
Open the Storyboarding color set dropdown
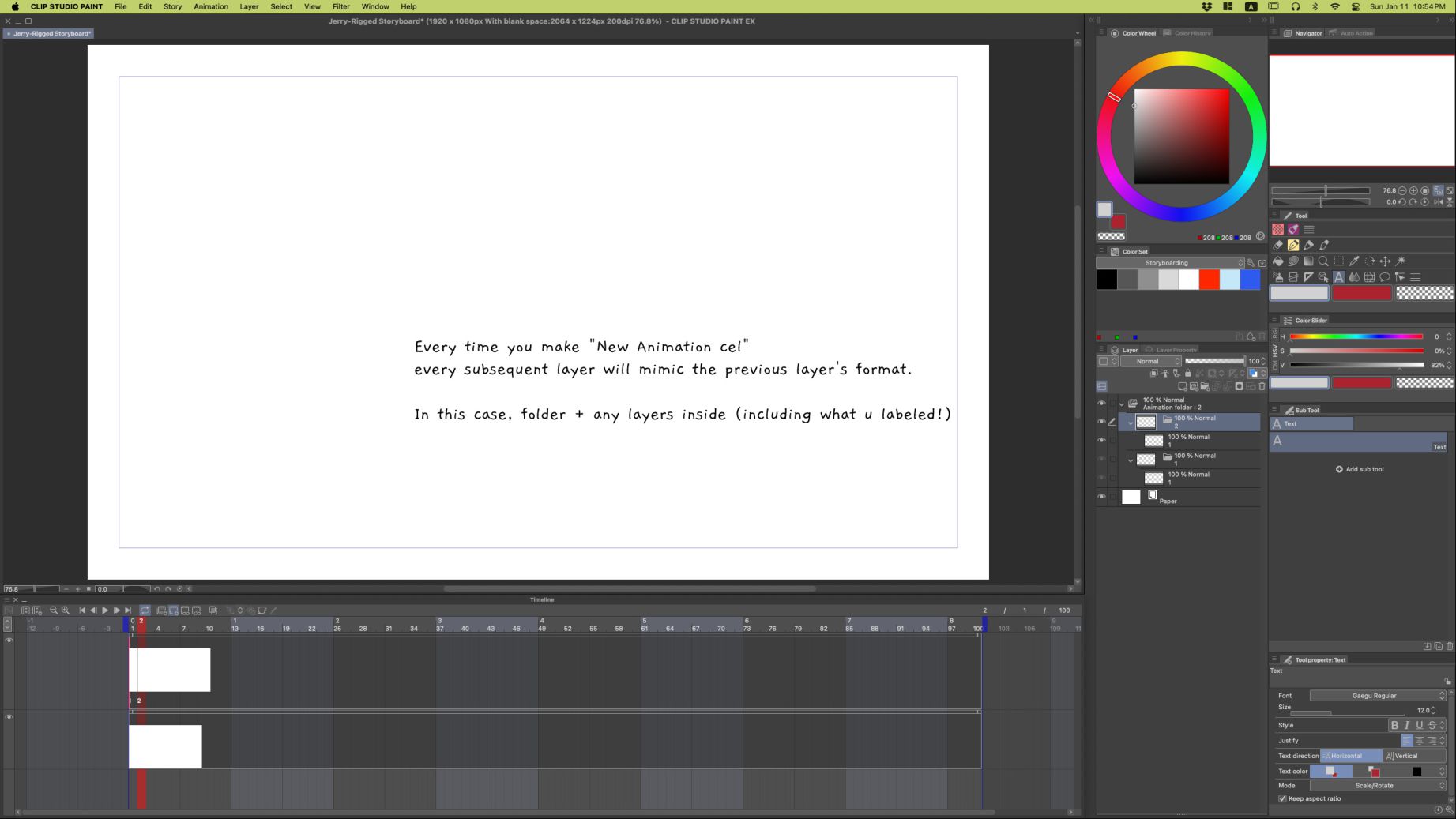(1171, 263)
